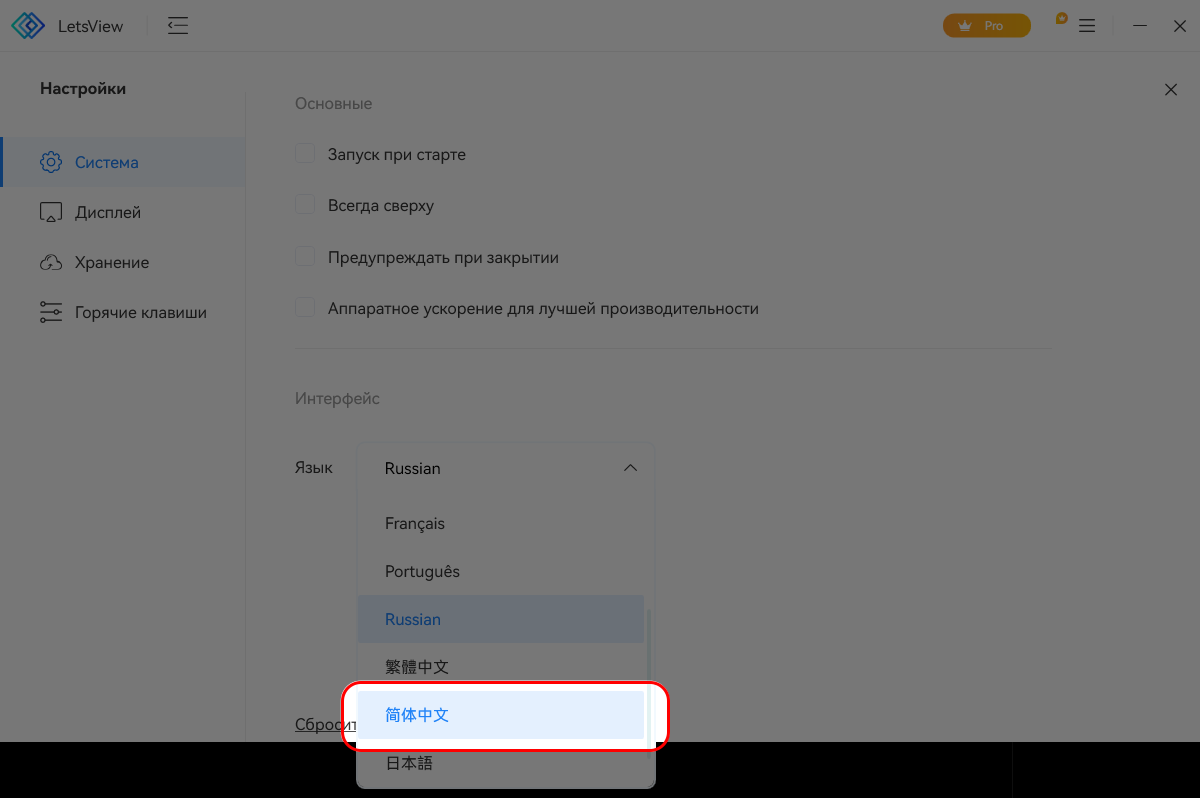Choose 简体中文 in the language list
1200x798 pixels.
click(501, 715)
